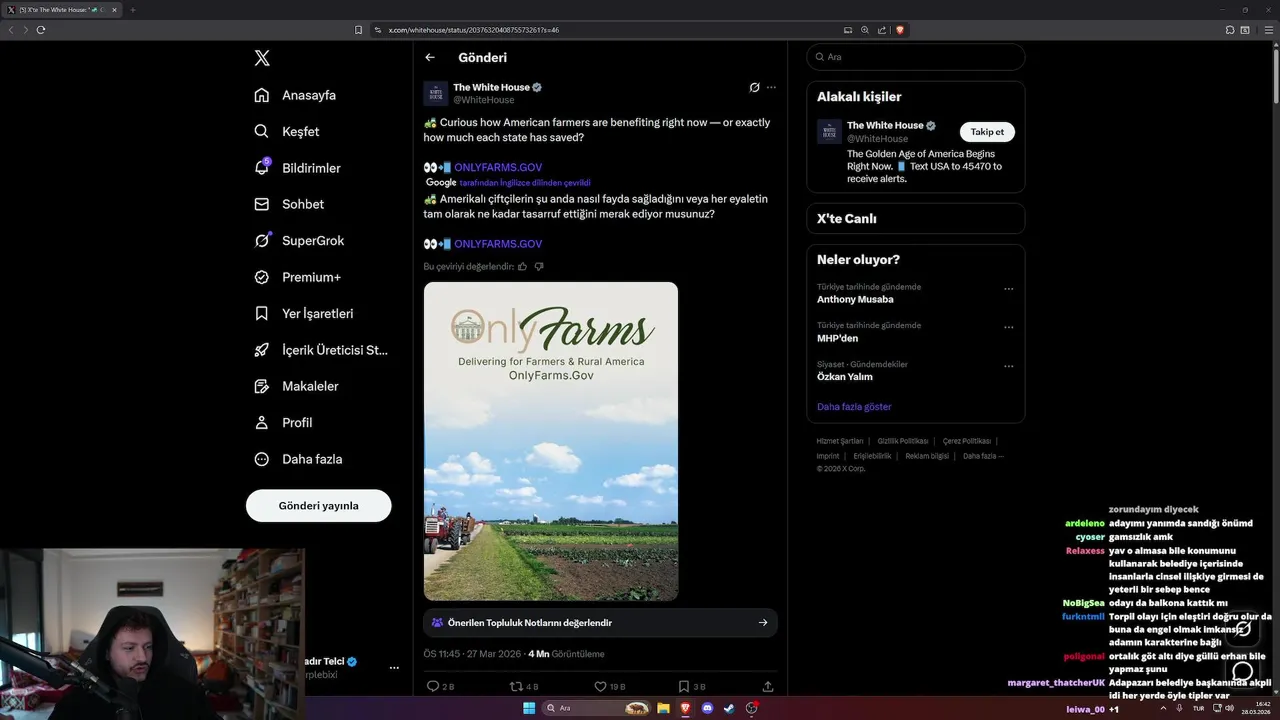
Task: Click the repost icon
Action: 516,687
